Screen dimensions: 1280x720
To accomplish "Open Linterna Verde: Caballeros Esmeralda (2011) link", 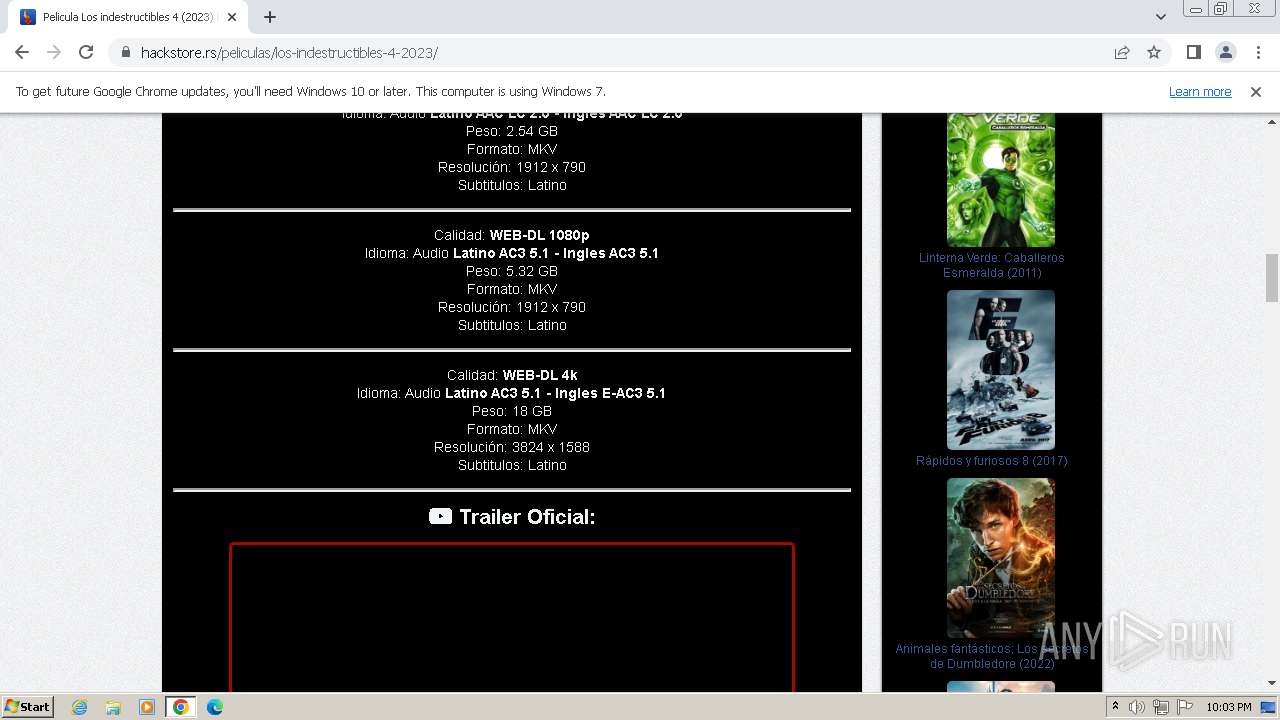I will [991, 265].
